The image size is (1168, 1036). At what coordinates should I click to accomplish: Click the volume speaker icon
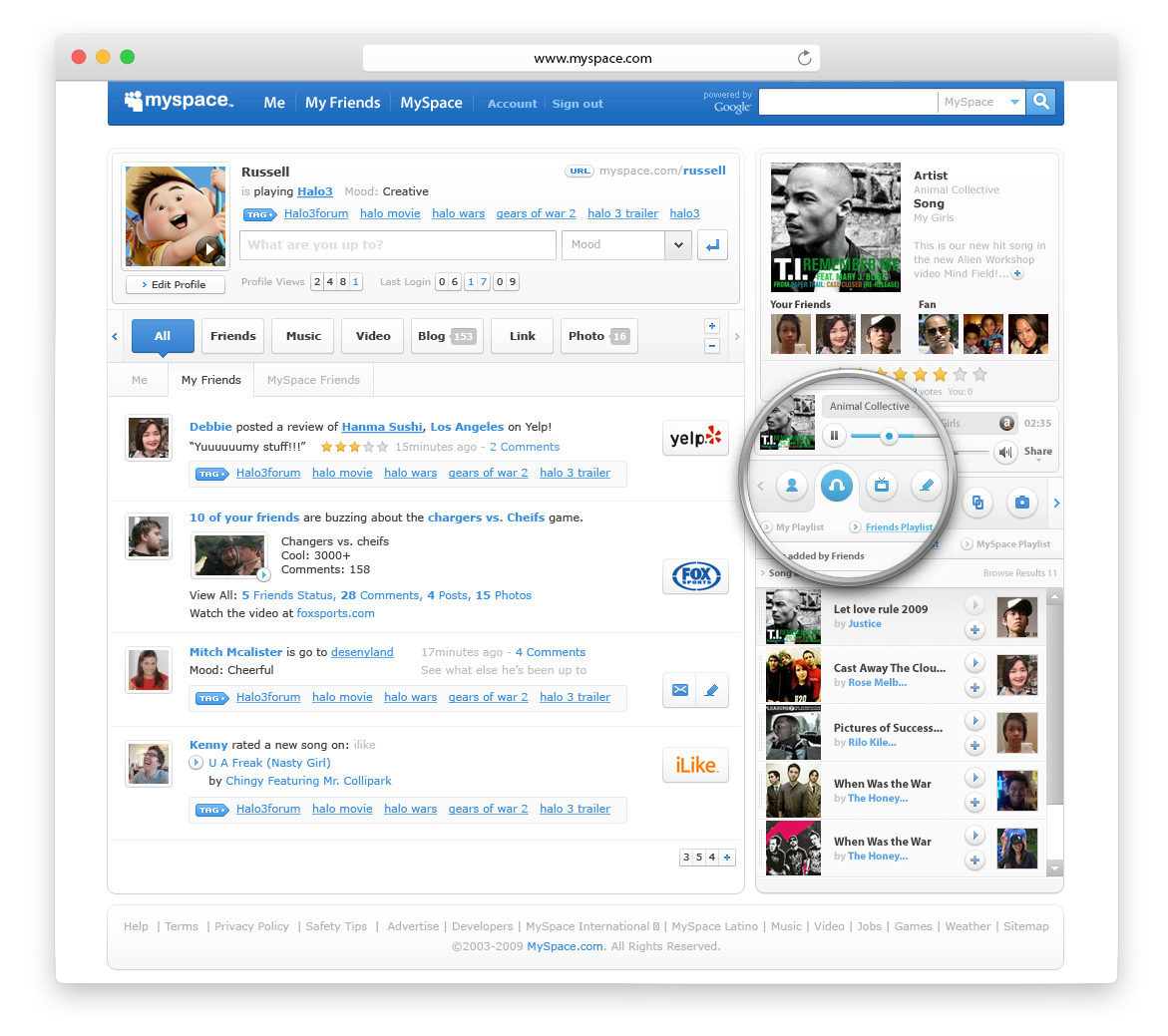point(1005,452)
